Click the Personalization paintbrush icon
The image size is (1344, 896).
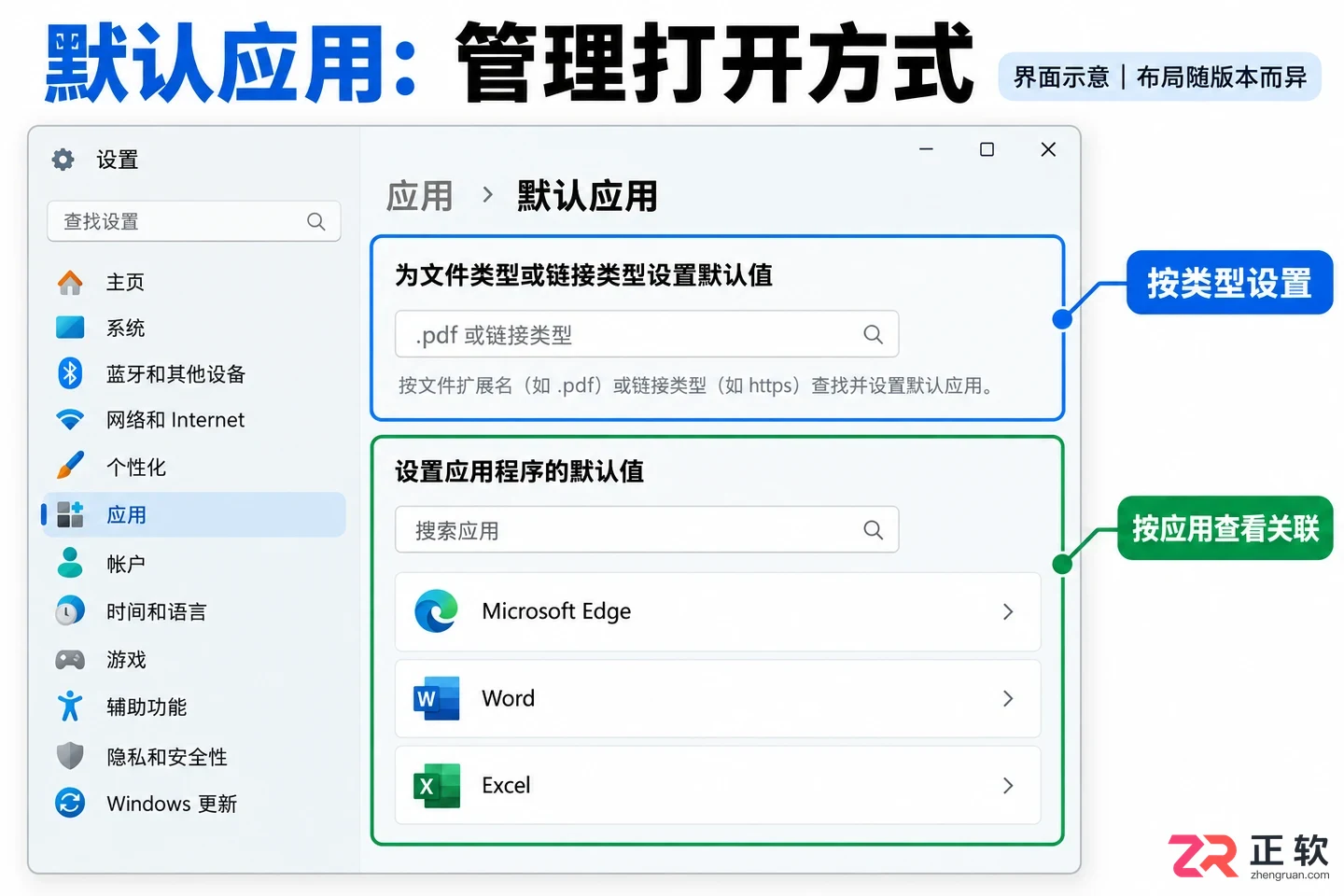point(70,465)
